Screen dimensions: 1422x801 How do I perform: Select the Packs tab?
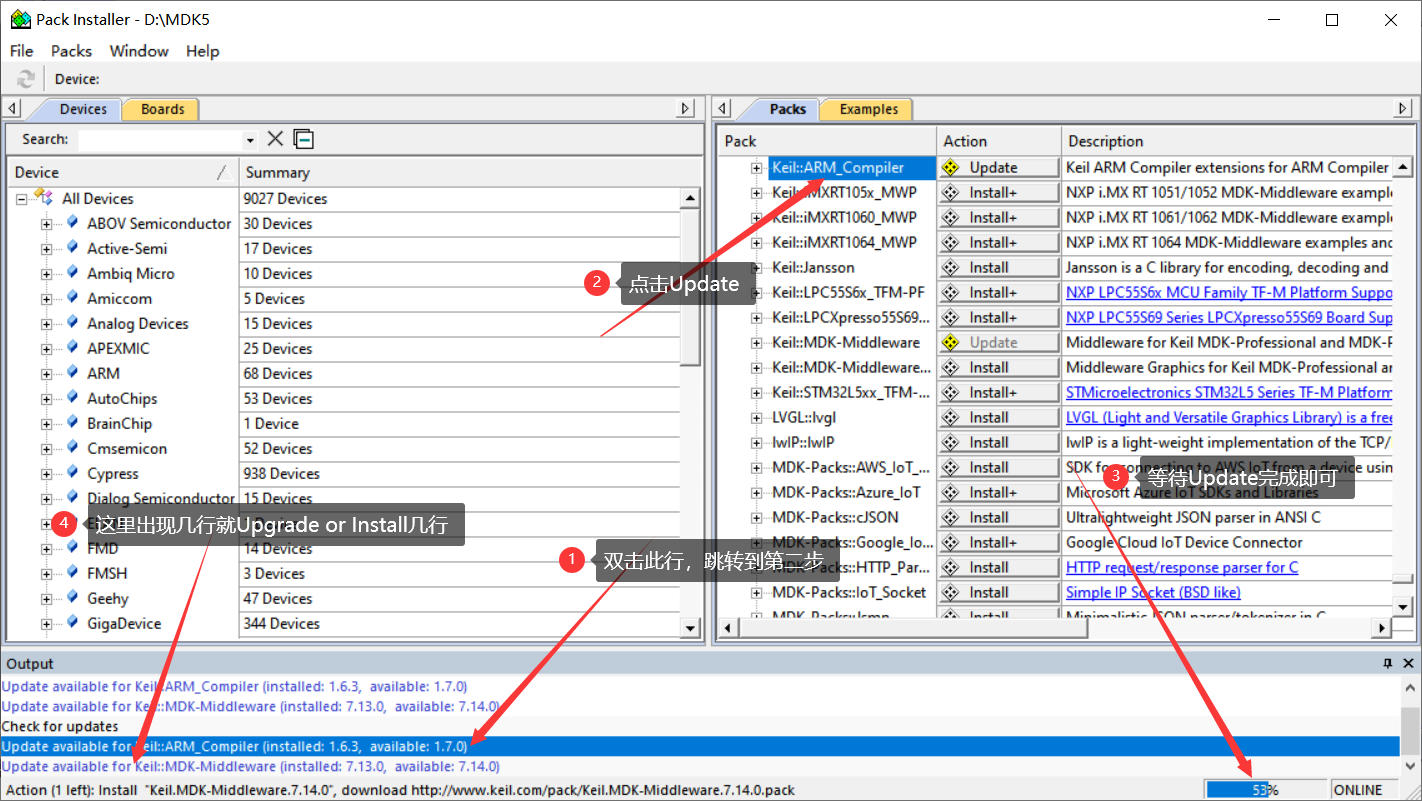click(x=785, y=109)
